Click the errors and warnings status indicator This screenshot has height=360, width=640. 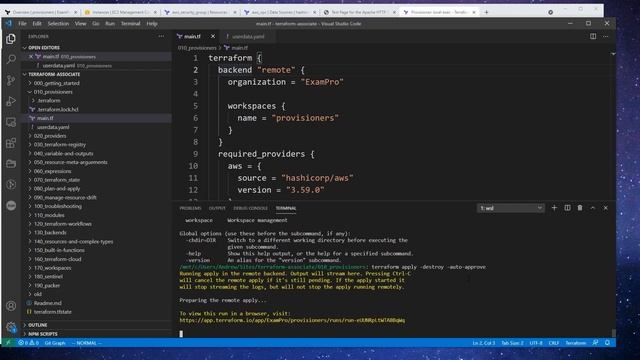click(x=28, y=343)
